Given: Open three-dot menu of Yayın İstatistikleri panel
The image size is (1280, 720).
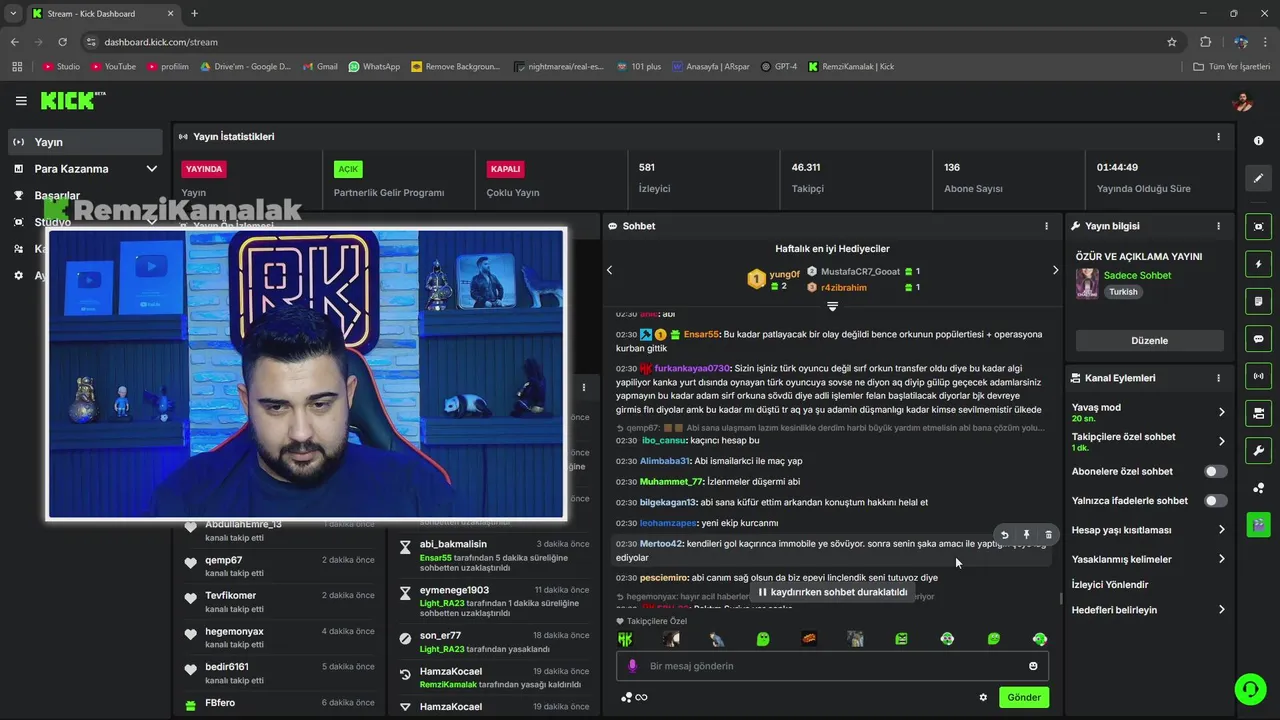Looking at the screenshot, I should pos(1218,137).
